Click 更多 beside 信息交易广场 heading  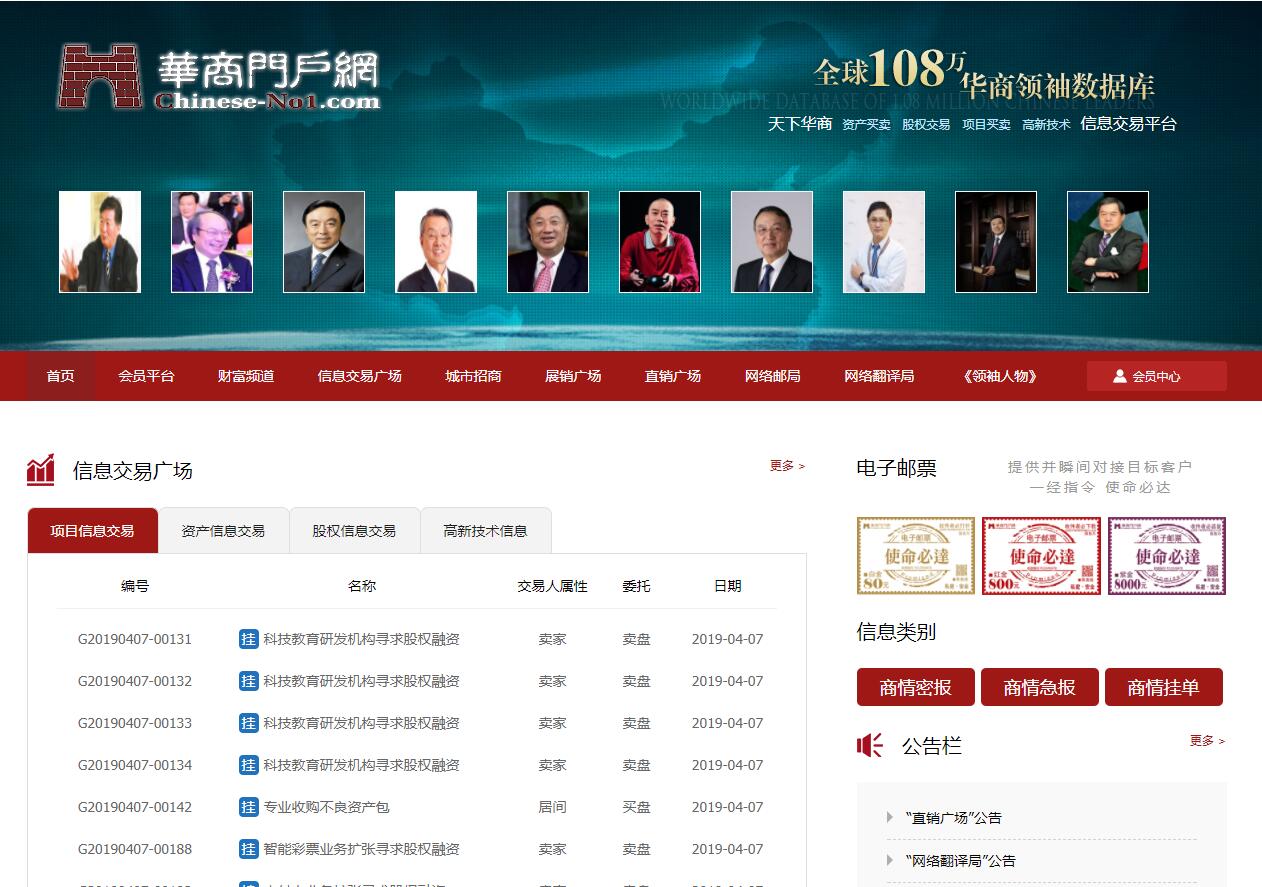(x=787, y=465)
